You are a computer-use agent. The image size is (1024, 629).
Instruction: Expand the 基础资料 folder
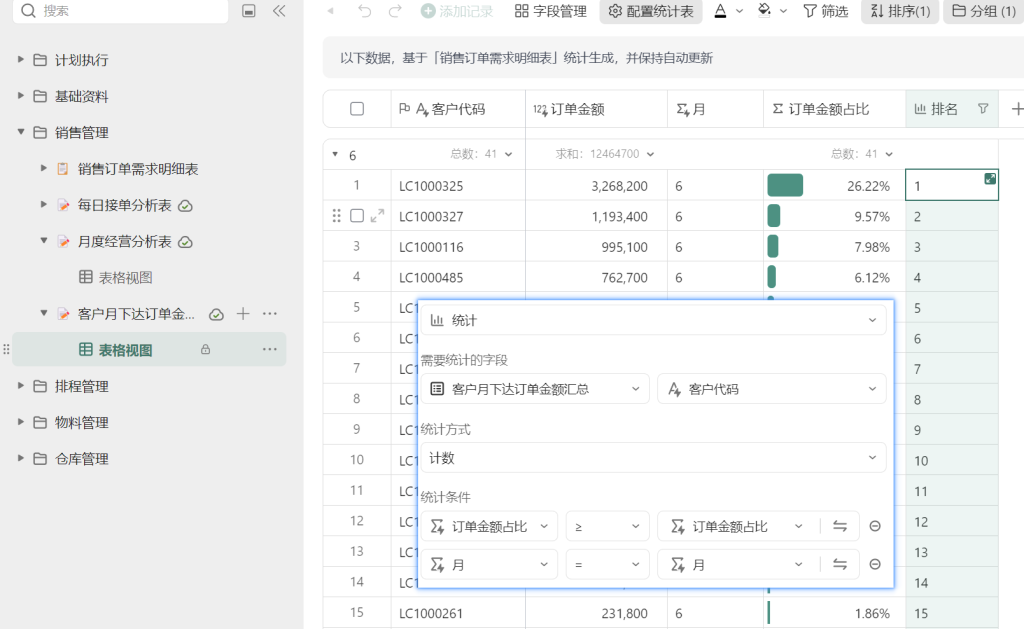[20, 96]
